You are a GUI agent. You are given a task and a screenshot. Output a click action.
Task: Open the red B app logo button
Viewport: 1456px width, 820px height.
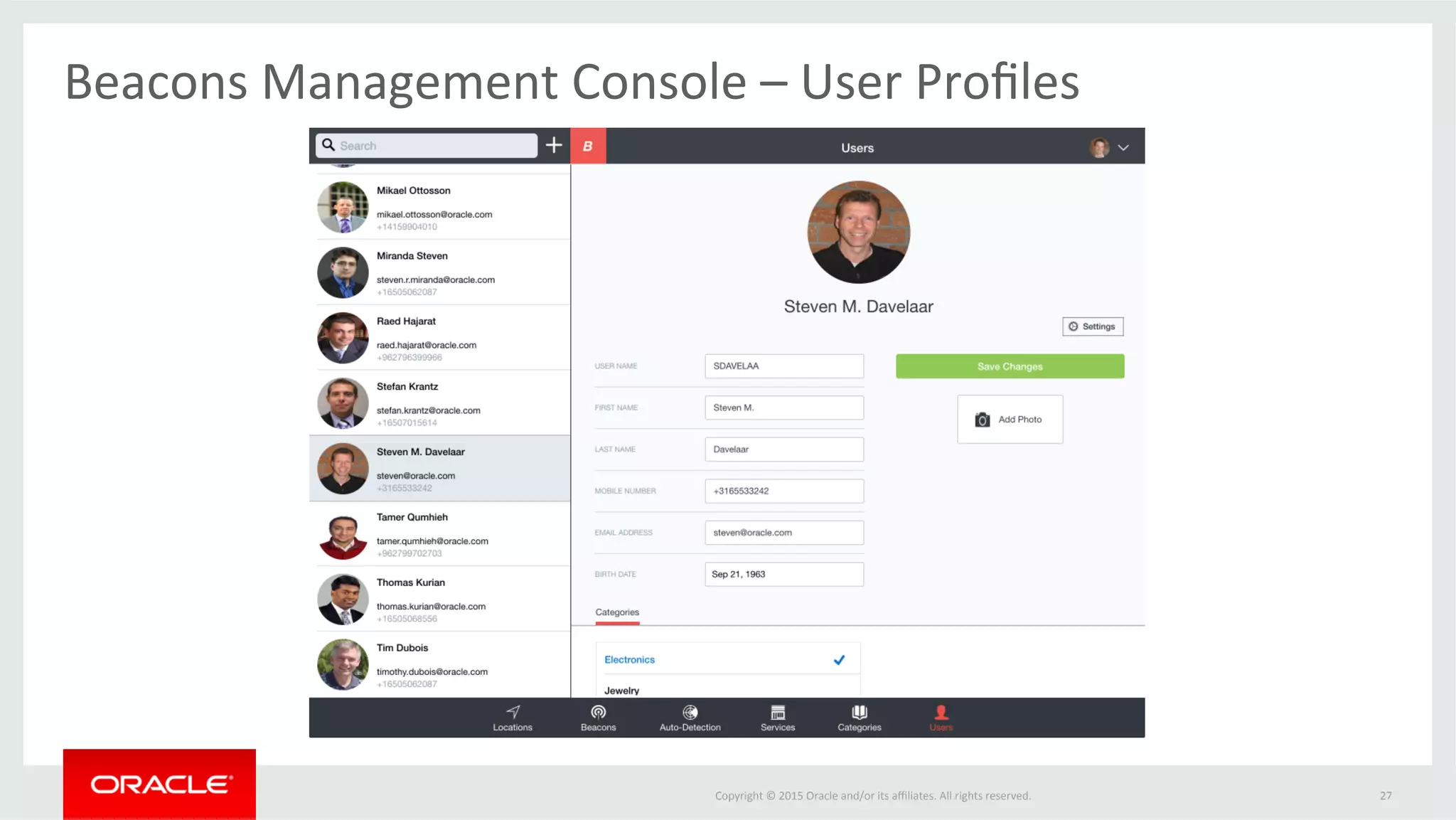click(588, 146)
